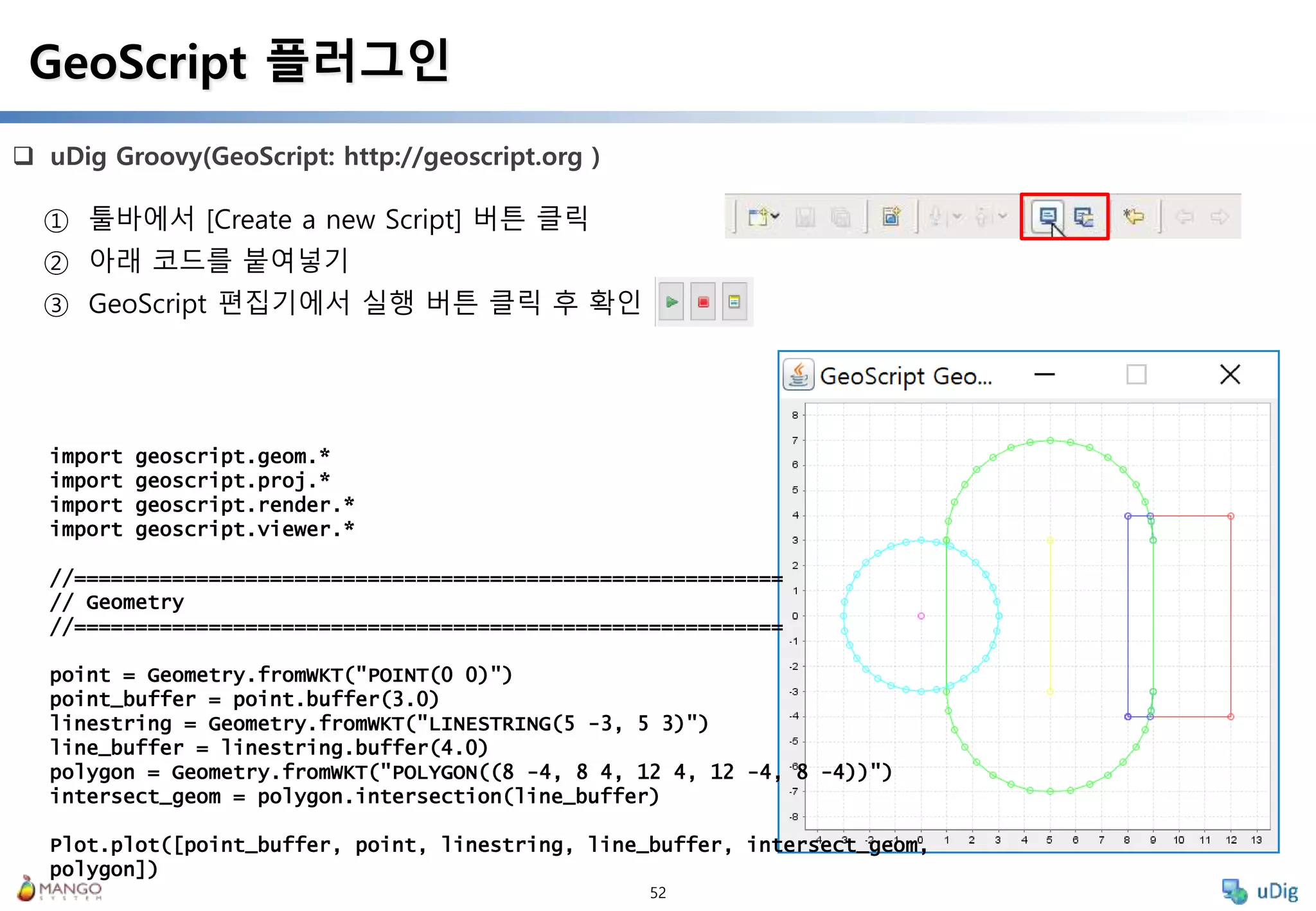Screen dimensions: 1316x911
Task: Click the green Run script button
Action: coord(671,302)
